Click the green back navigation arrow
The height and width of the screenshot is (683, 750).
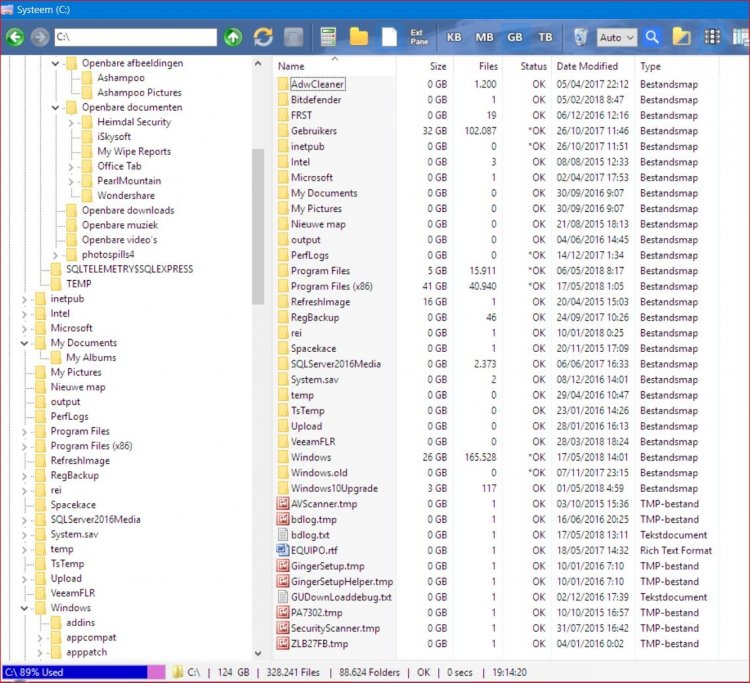coord(14,37)
